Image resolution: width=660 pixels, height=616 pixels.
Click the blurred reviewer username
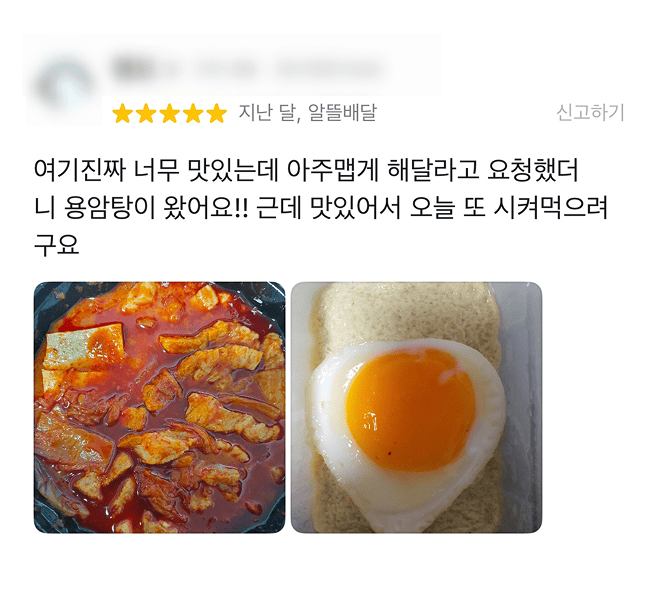248,68
